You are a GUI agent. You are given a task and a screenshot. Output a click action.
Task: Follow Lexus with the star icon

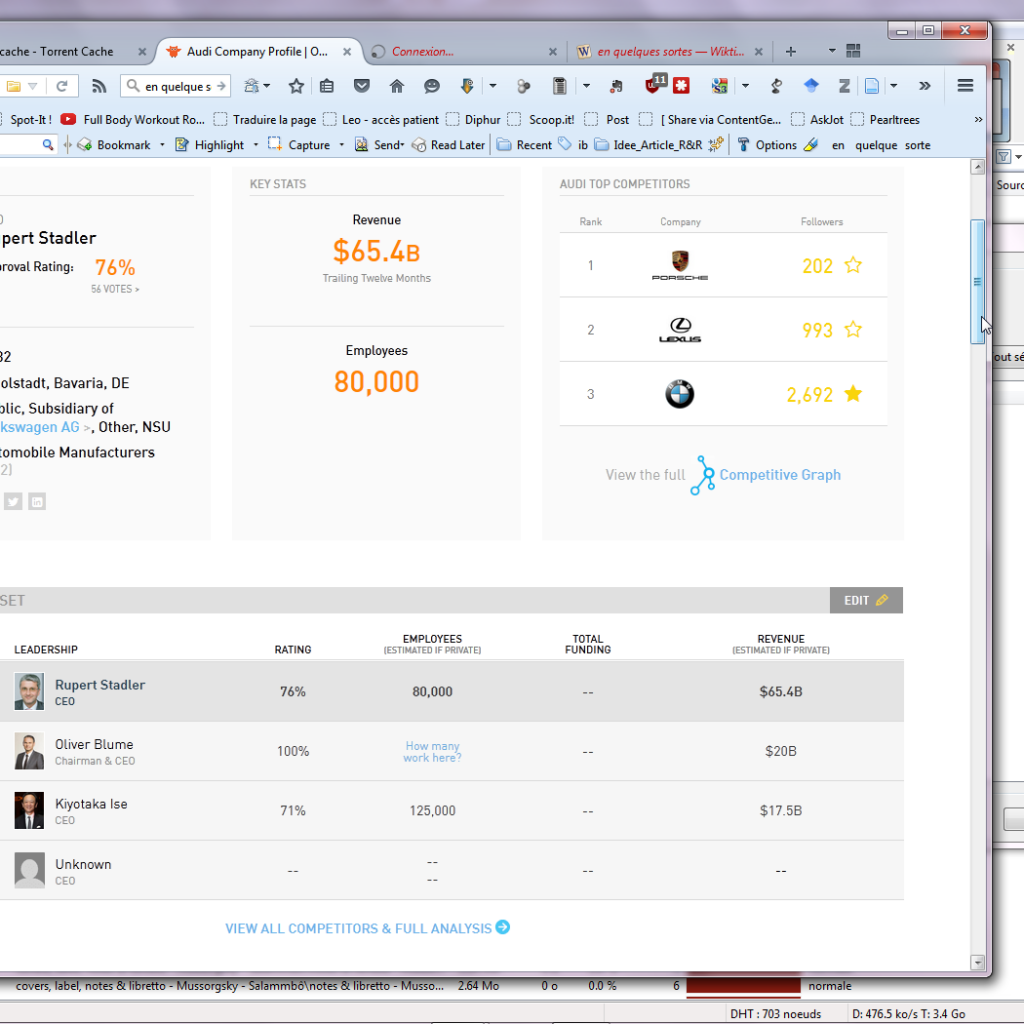tap(853, 329)
